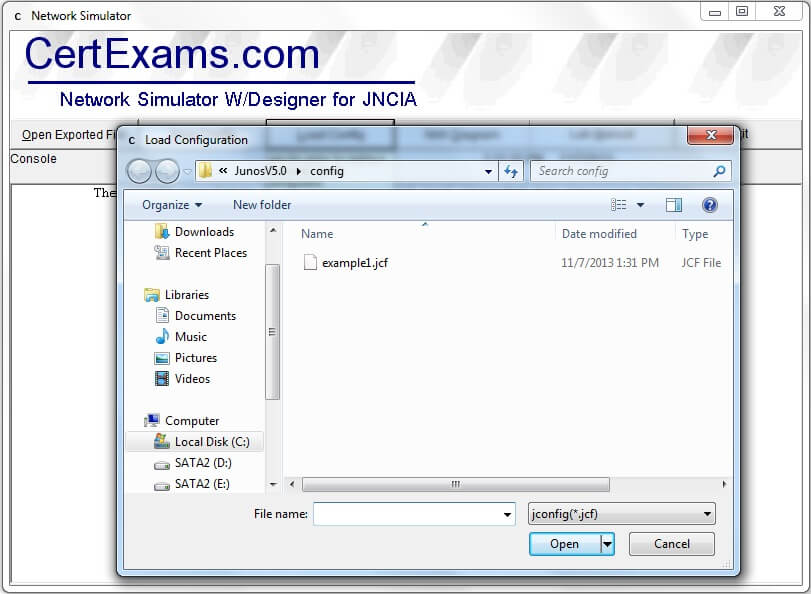Expand the hidden path chevron in address bar
The height and width of the screenshot is (594, 811).
pos(223,171)
